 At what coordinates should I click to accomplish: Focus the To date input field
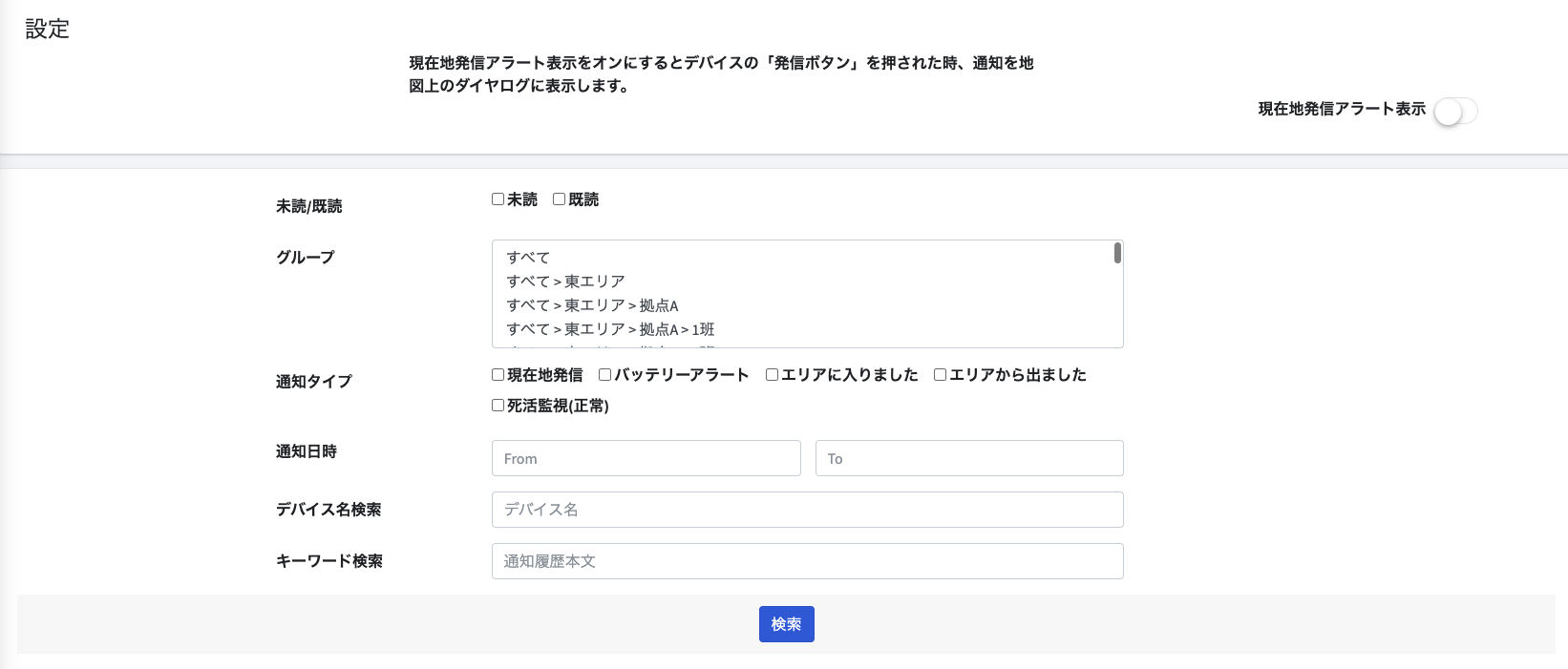coord(969,458)
